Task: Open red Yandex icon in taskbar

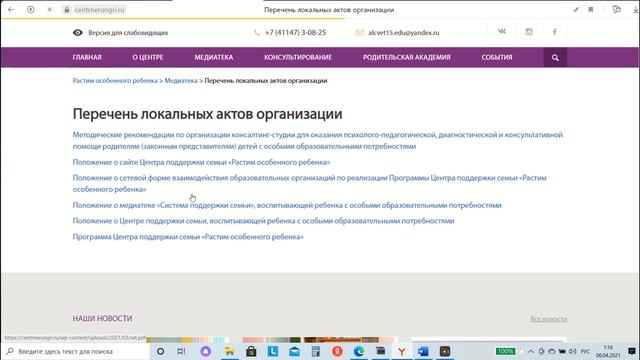Action: (337, 351)
